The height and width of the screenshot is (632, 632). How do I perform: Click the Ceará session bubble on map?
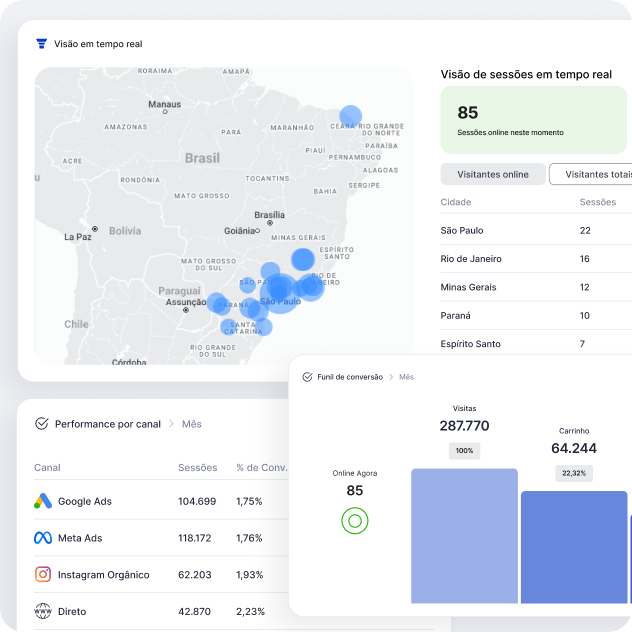click(x=351, y=116)
